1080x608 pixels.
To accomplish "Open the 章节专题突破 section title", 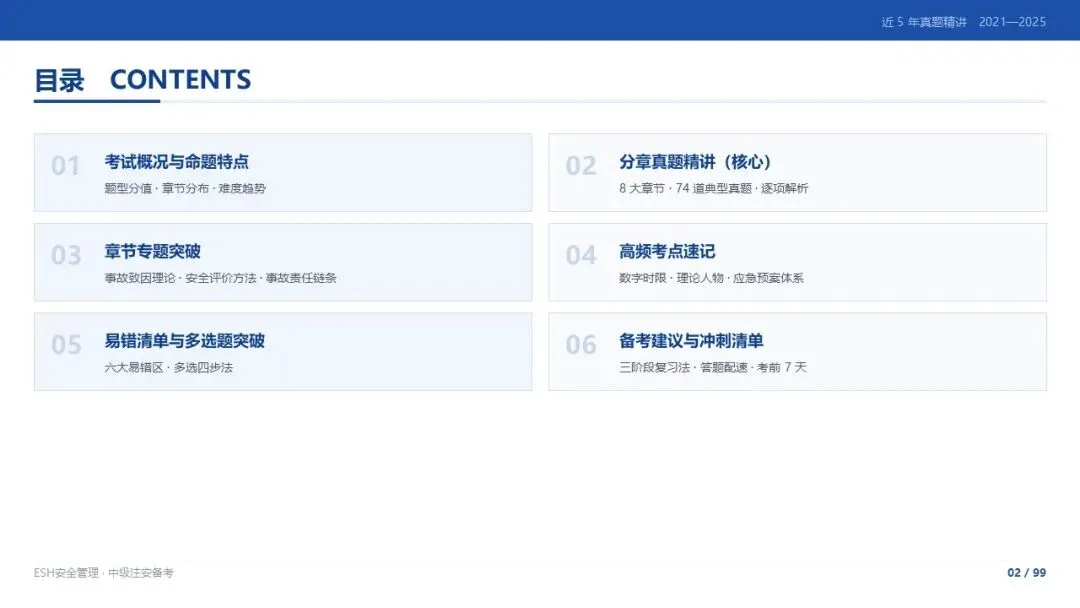I will [152, 251].
